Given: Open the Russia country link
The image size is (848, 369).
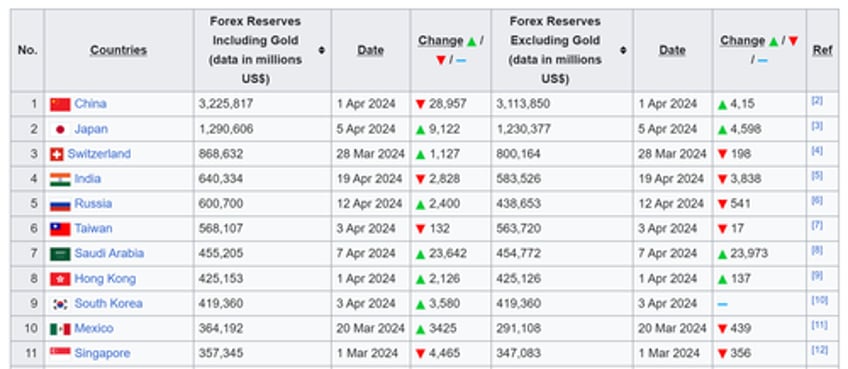Looking at the screenshot, I should [x=93, y=203].
